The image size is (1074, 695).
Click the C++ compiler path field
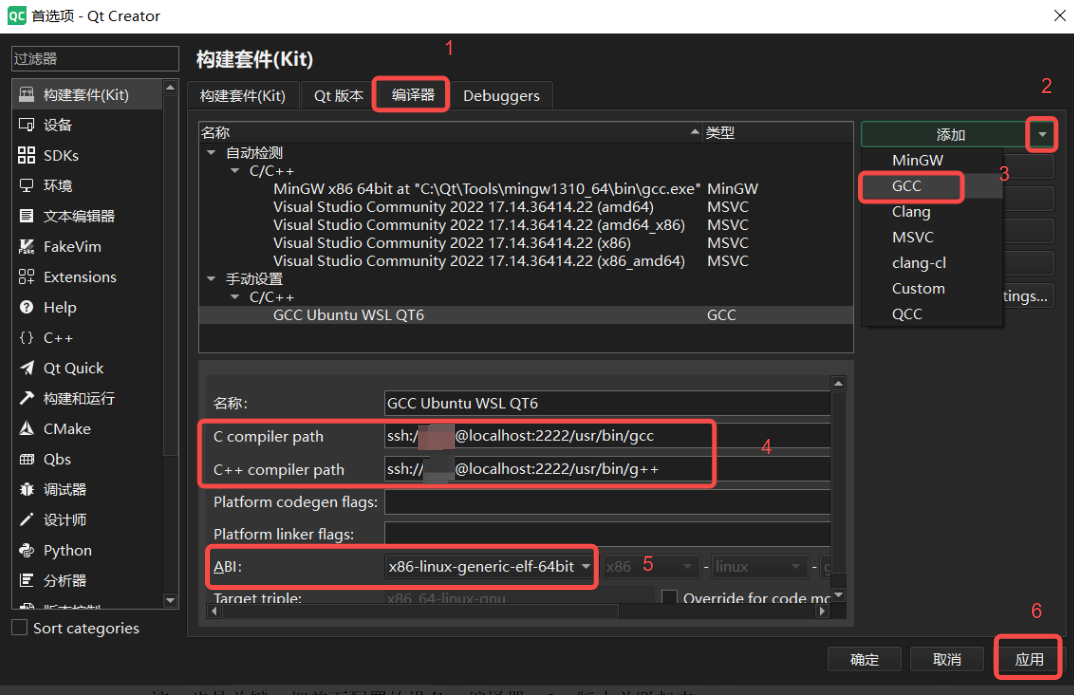[x=607, y=468]
